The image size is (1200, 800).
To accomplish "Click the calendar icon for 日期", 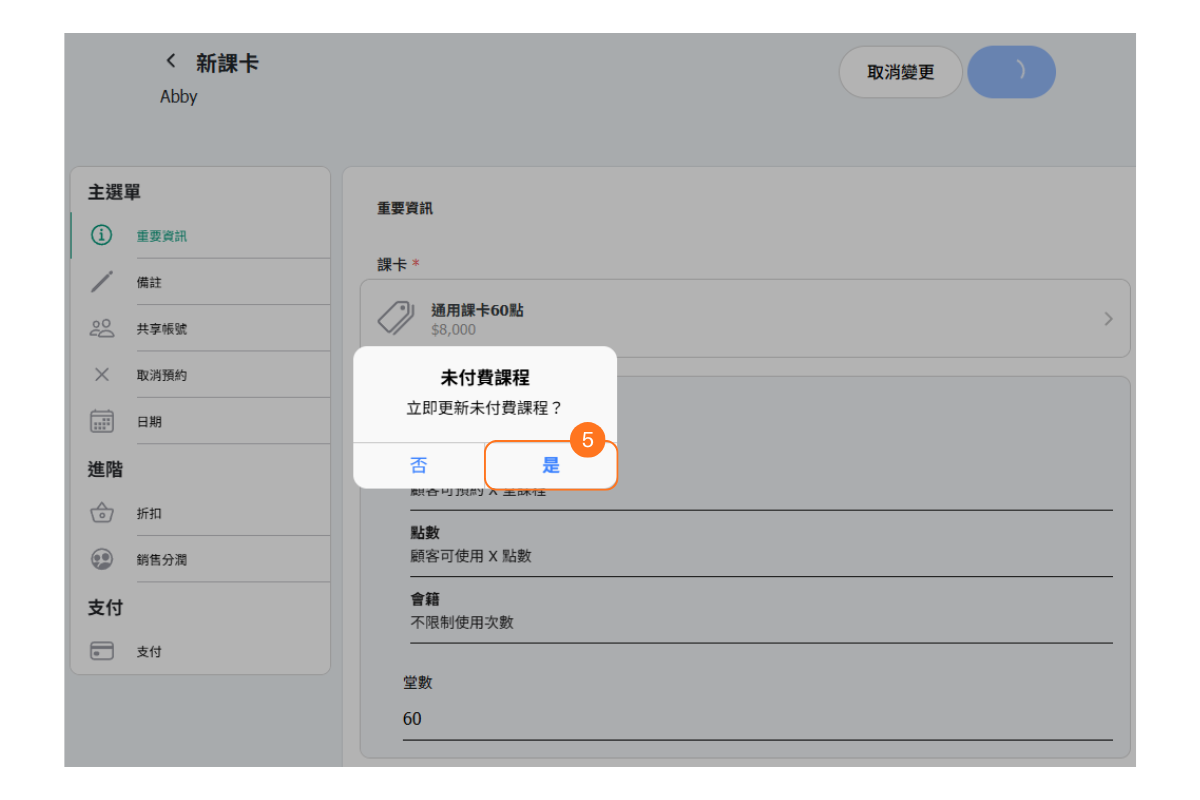I will [x=101, y=421].
